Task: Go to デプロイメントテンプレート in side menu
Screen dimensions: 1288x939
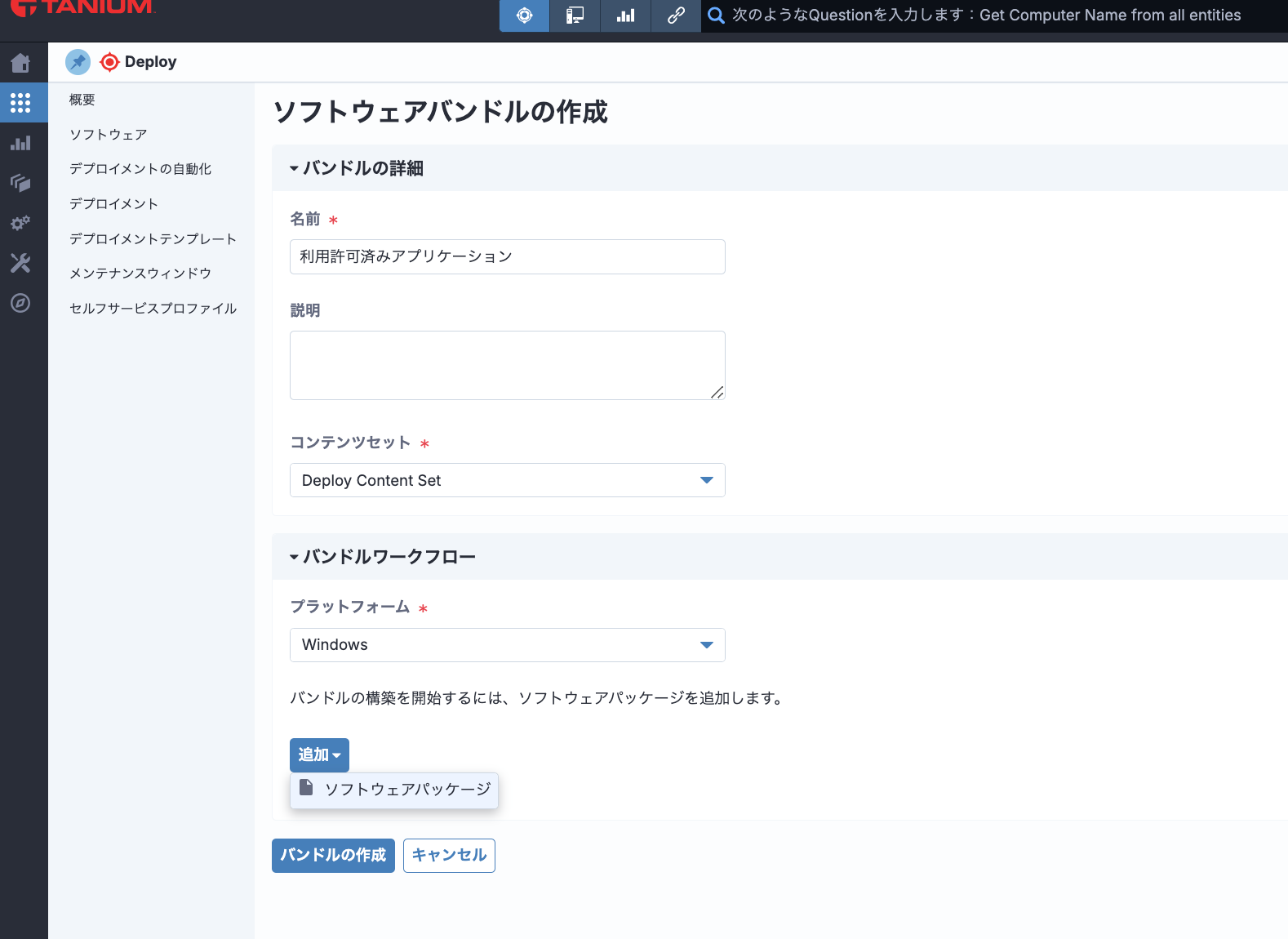Action: click(x=153, y=238)
